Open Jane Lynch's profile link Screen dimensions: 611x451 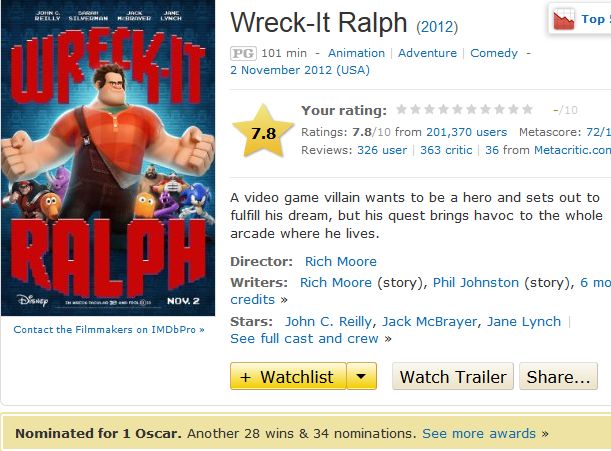click(524, 322)
